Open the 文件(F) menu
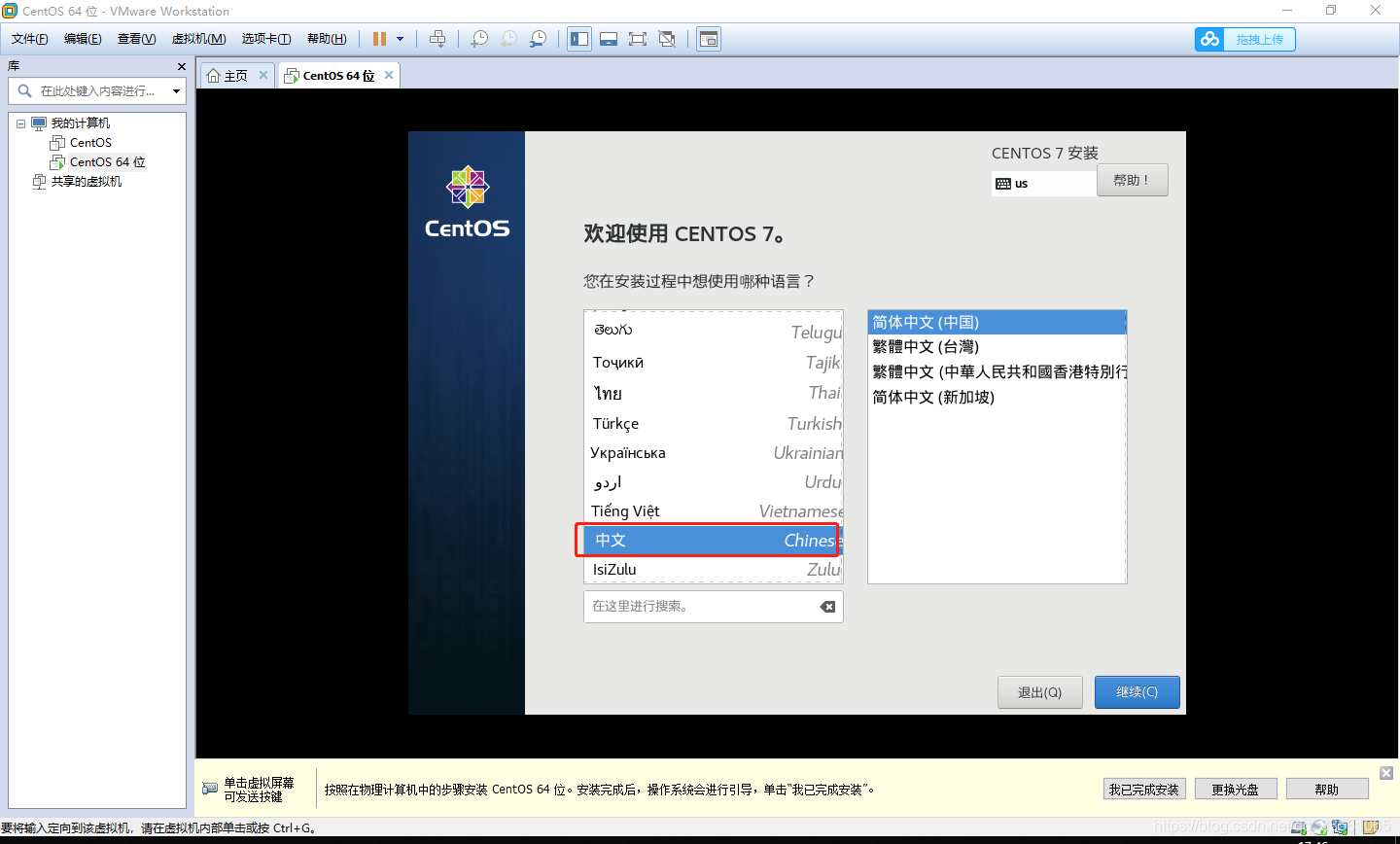The image size is (1400, 844). tap(30, 39)
